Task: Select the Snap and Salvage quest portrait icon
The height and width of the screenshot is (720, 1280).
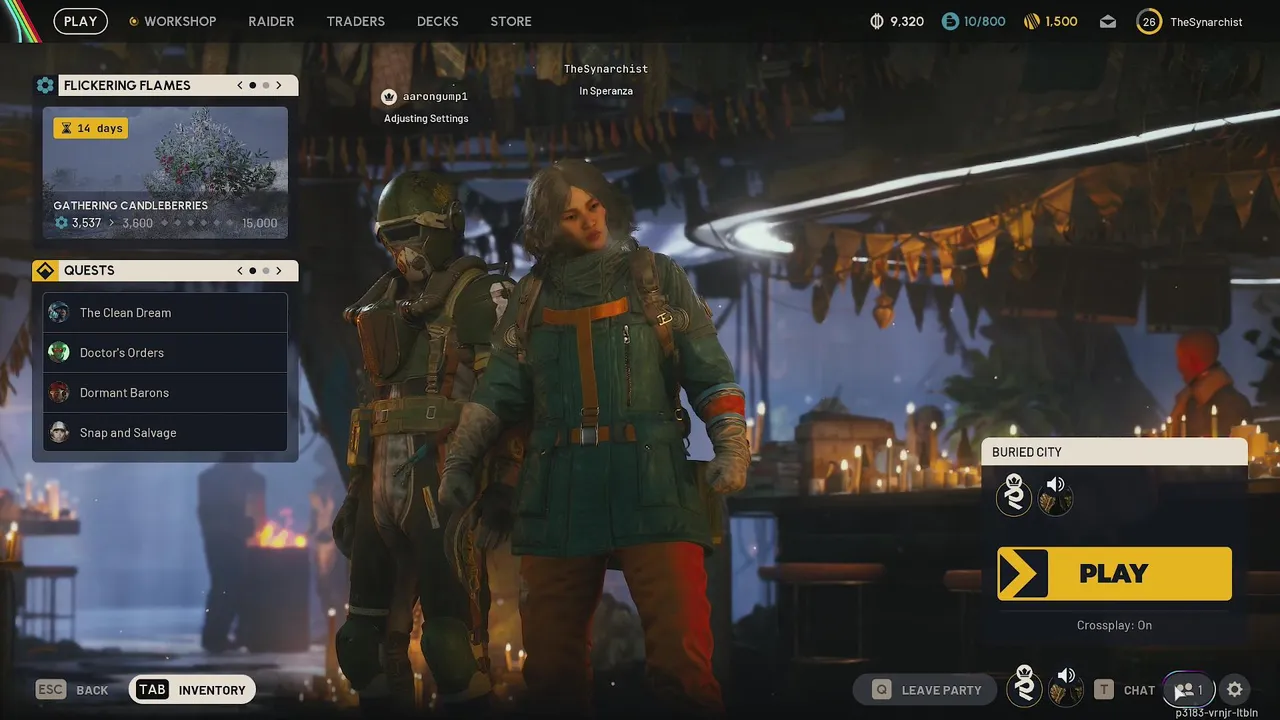Action: point(59,432)
